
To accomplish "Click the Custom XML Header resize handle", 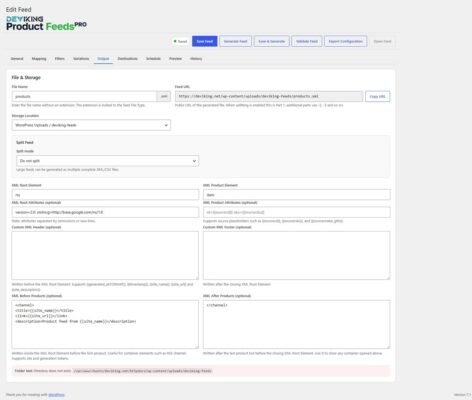I will (197, 278).
